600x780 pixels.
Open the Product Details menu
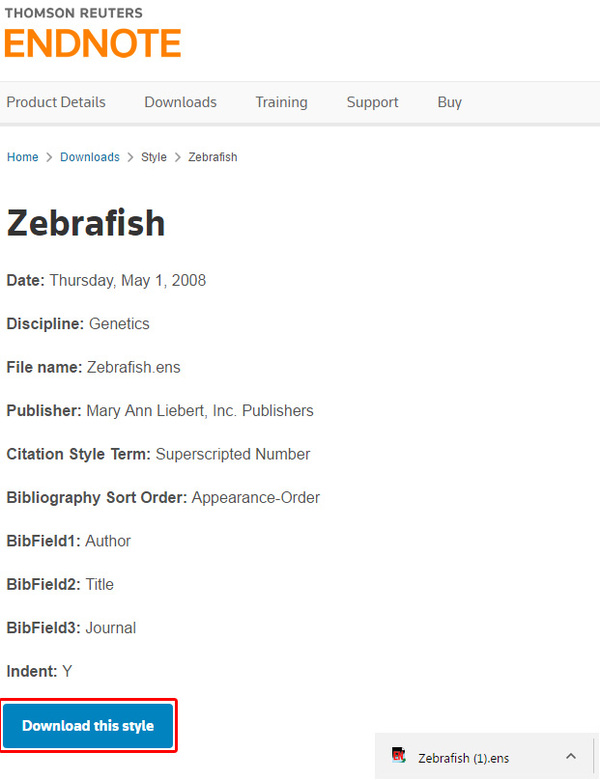[56, 102]
